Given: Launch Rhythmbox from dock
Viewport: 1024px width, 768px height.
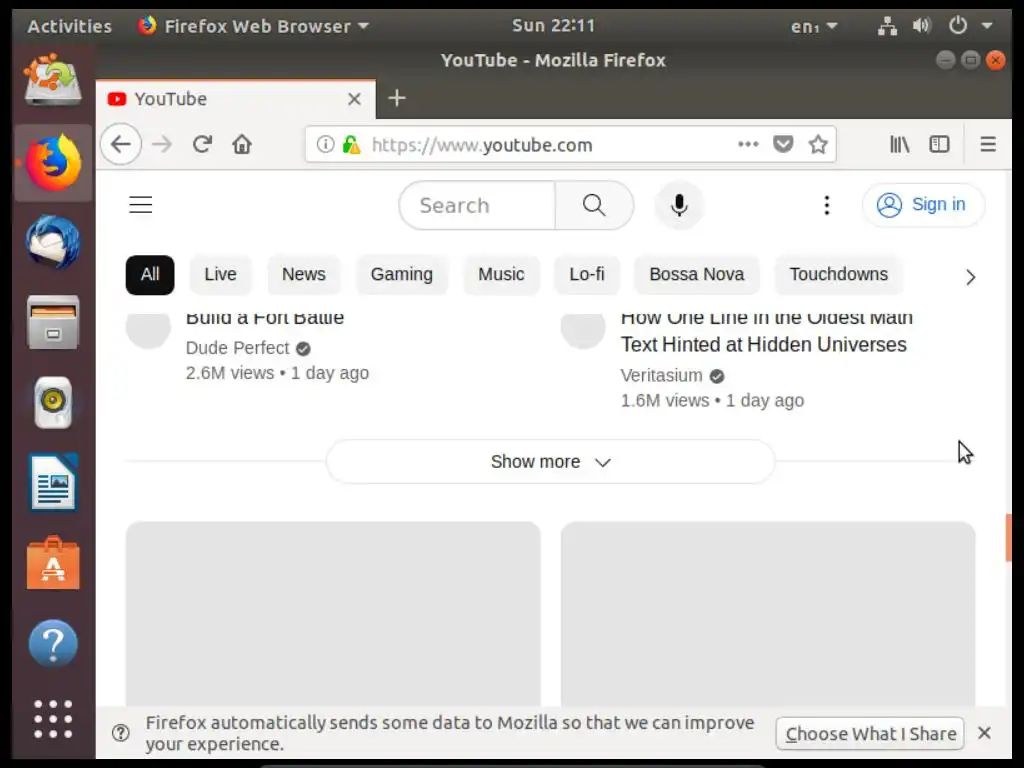Looking at the screenshot, I should point(53,402).
